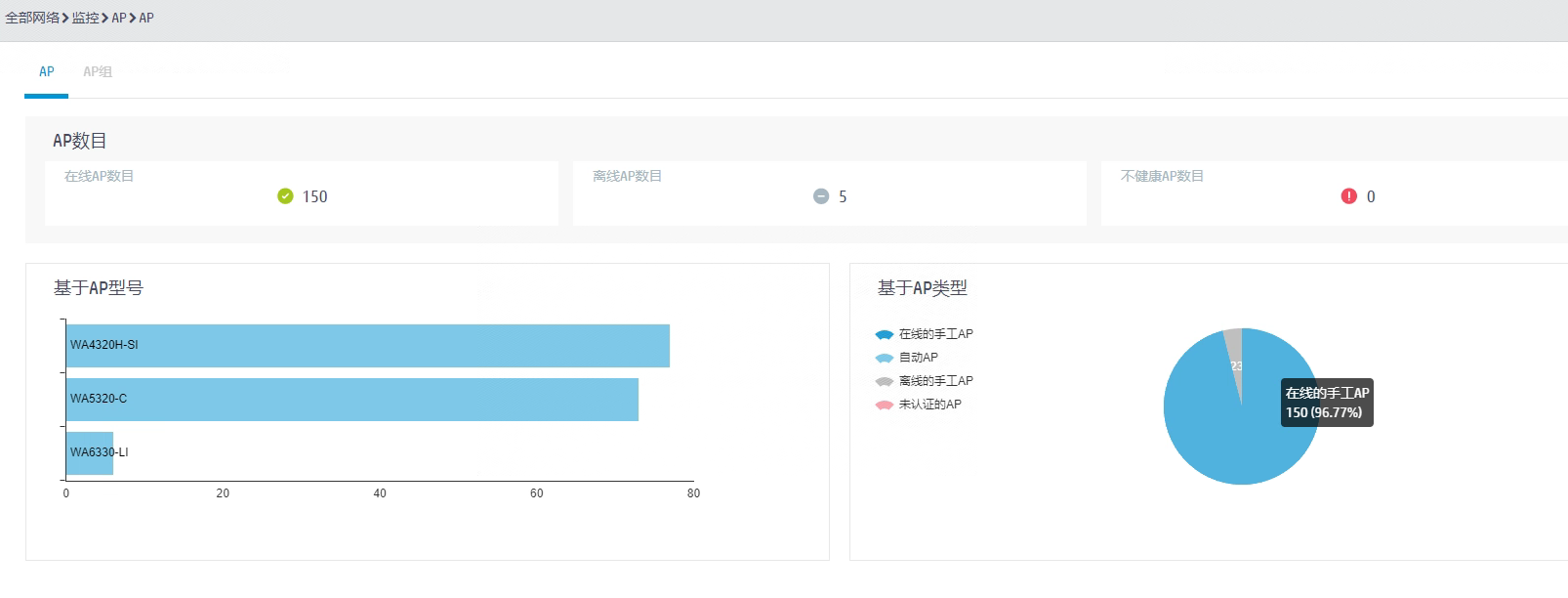Click the 离线的手工AP legend text
Screen dimensions: 1568x598
pos(935,381)
